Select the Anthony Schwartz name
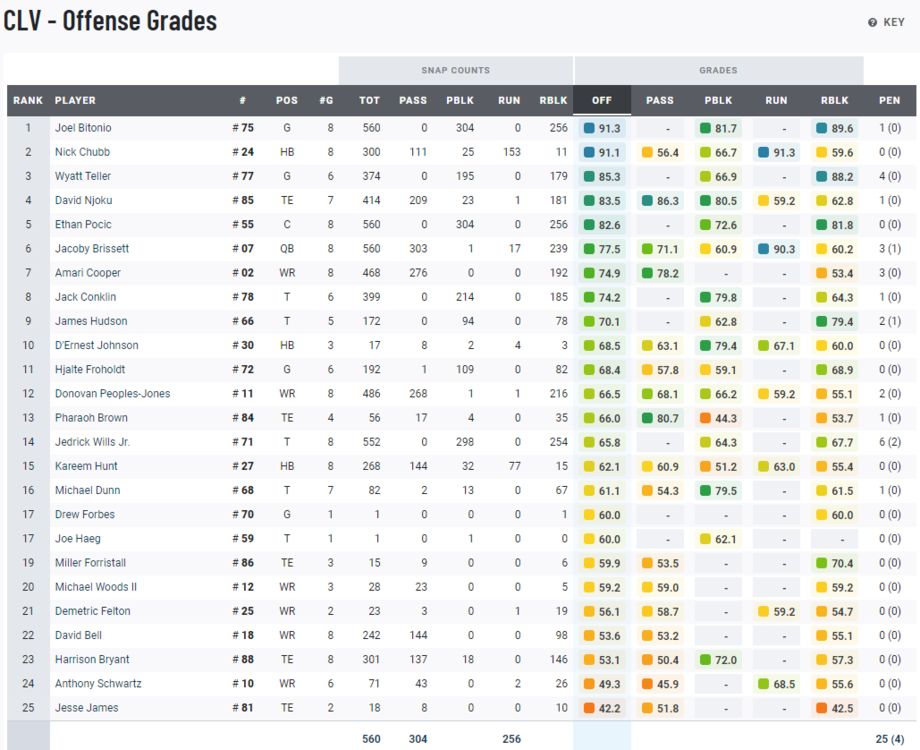 [x=98, y=683]
